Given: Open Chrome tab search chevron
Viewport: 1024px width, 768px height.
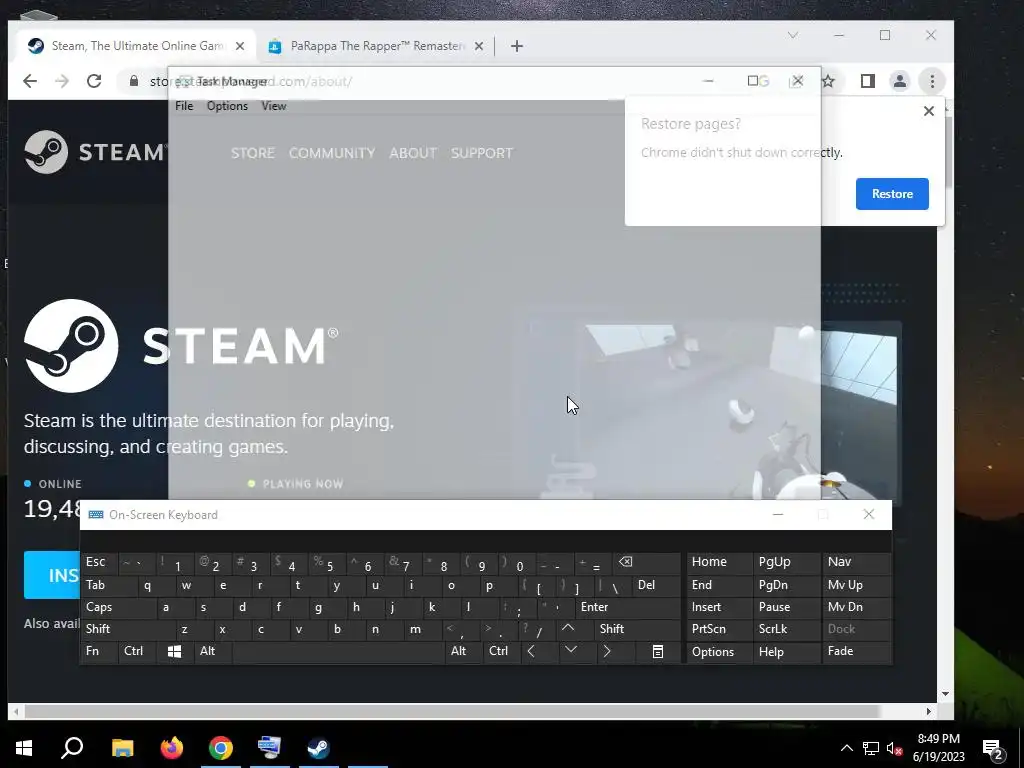Looking at the screenshot, I should [x=793, y=35].
